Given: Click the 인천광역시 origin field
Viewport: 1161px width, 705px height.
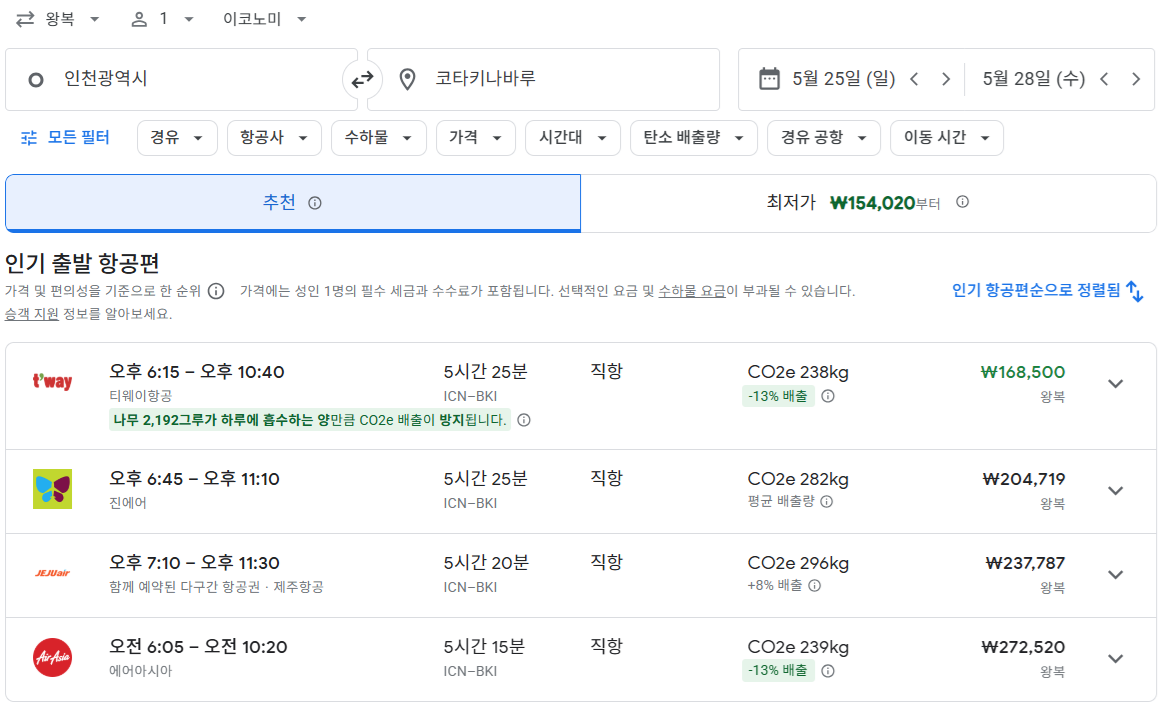Looking at the screenshot, I should [x=181, y=79].
